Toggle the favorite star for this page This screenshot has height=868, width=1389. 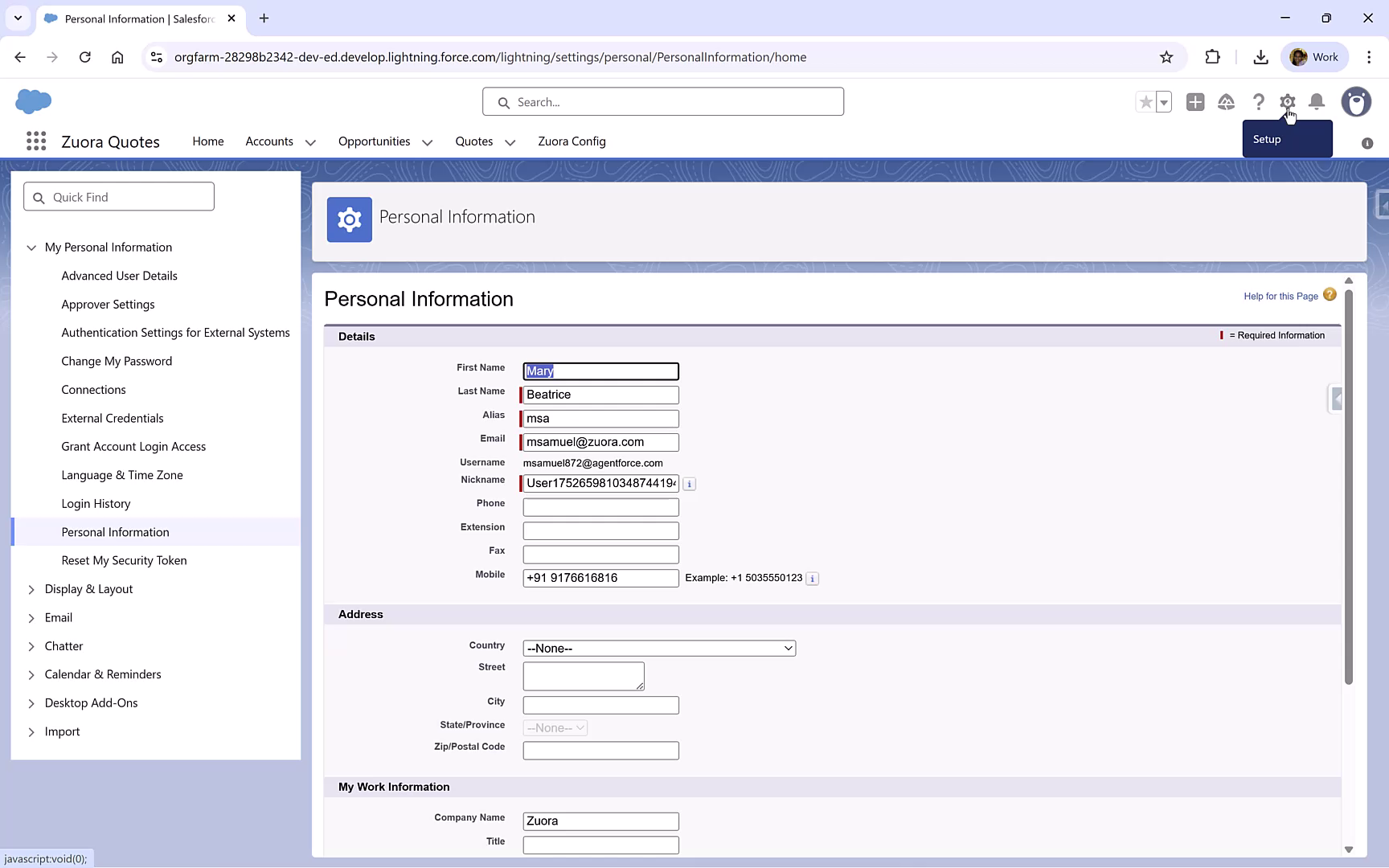point(1146,102)
